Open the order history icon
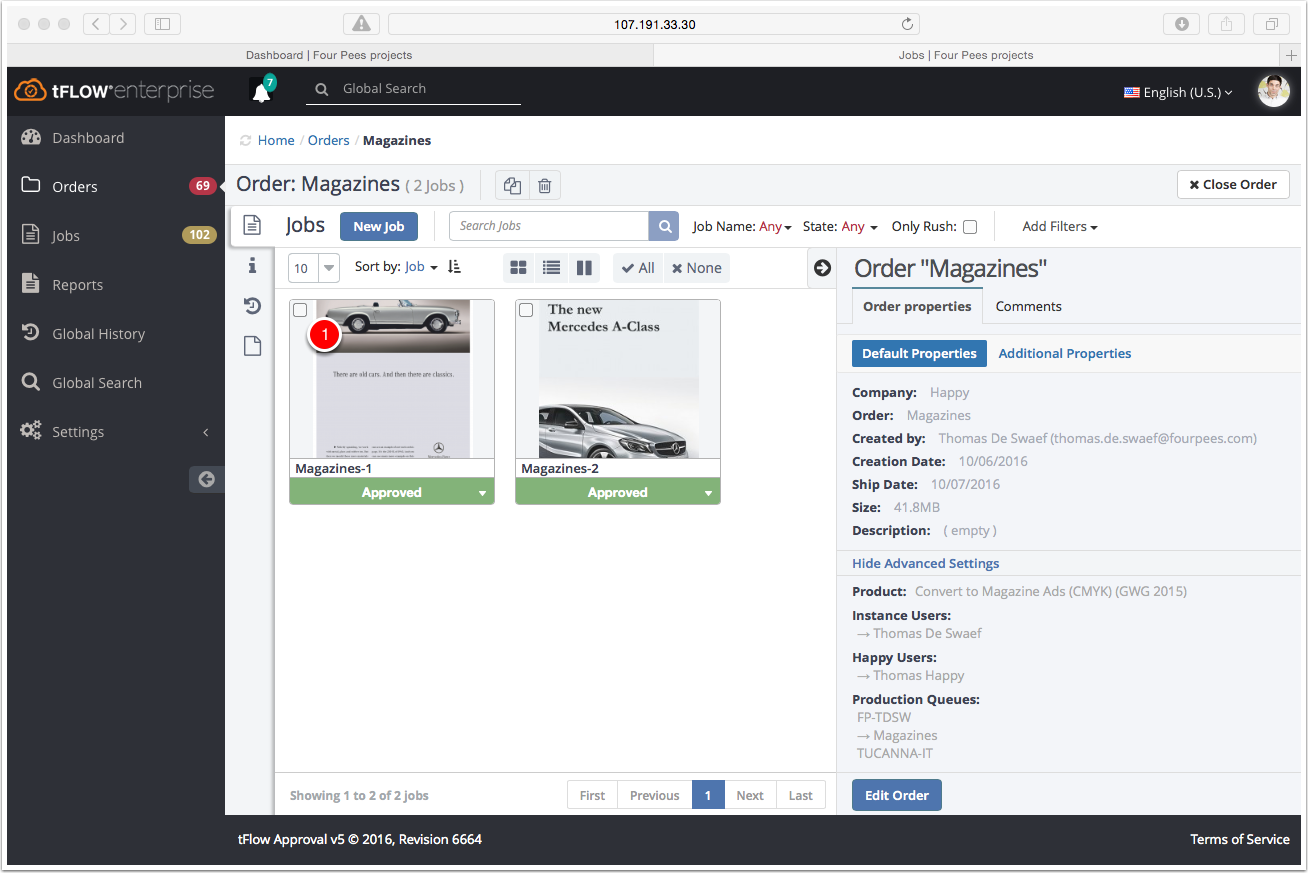 [x=252, y=306]
